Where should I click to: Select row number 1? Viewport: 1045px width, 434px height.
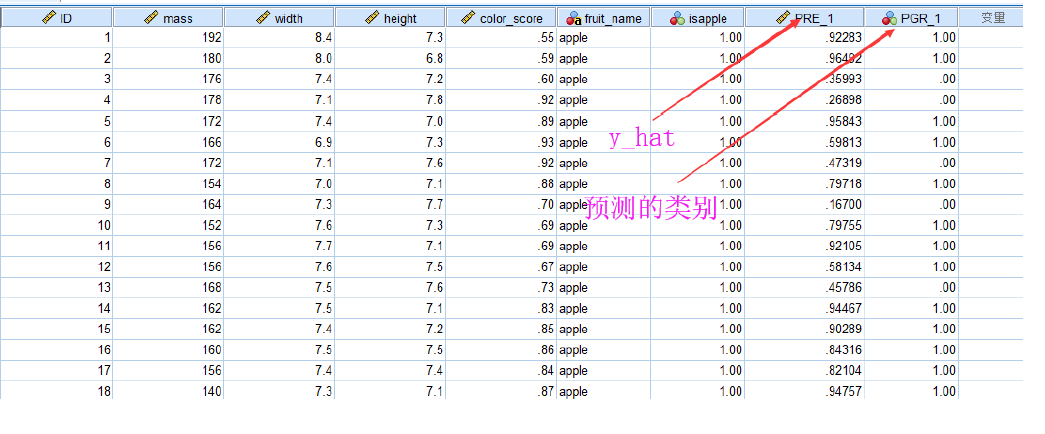coord(57,38)
